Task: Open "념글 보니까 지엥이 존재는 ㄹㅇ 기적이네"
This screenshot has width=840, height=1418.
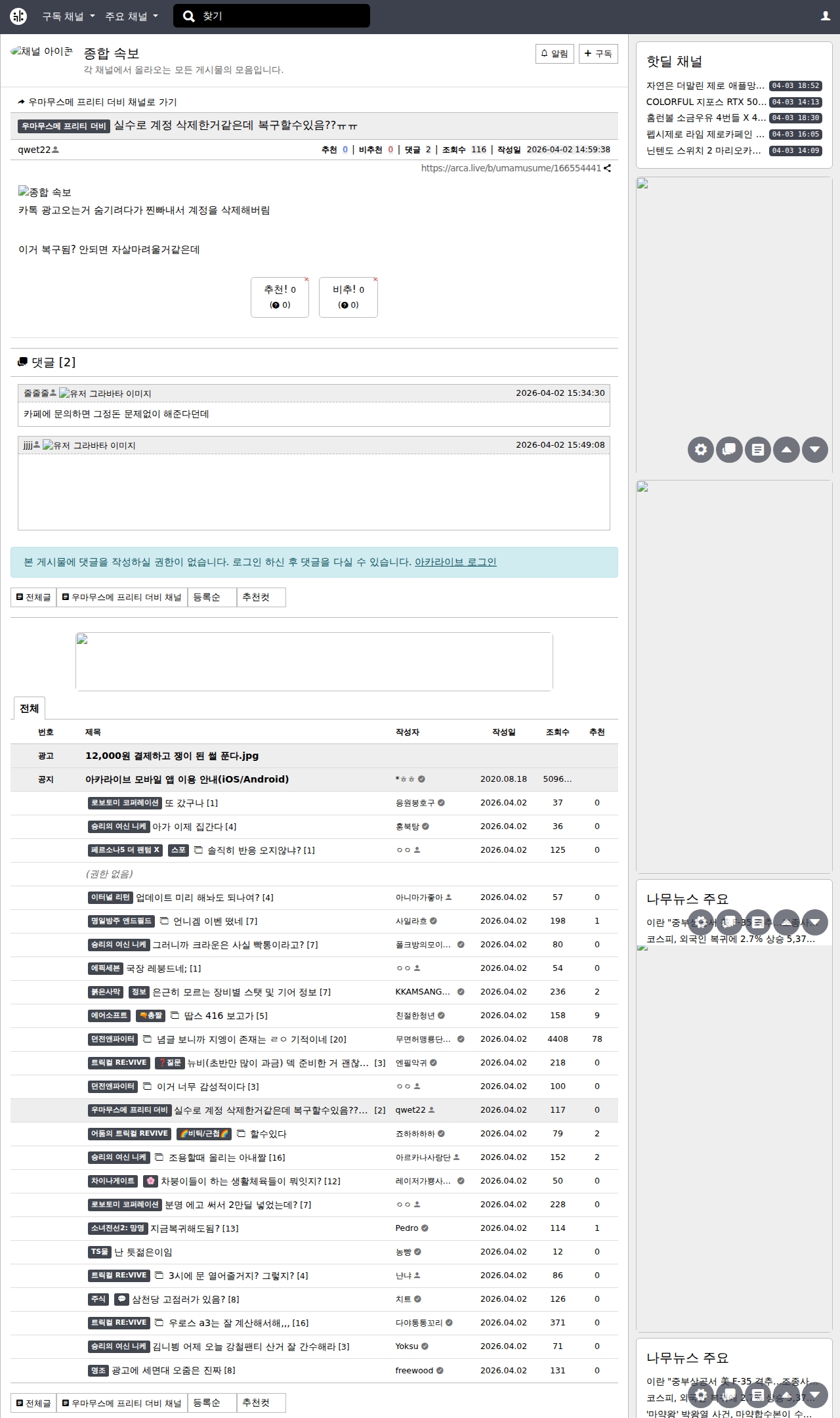Action: coord(241,1039)
